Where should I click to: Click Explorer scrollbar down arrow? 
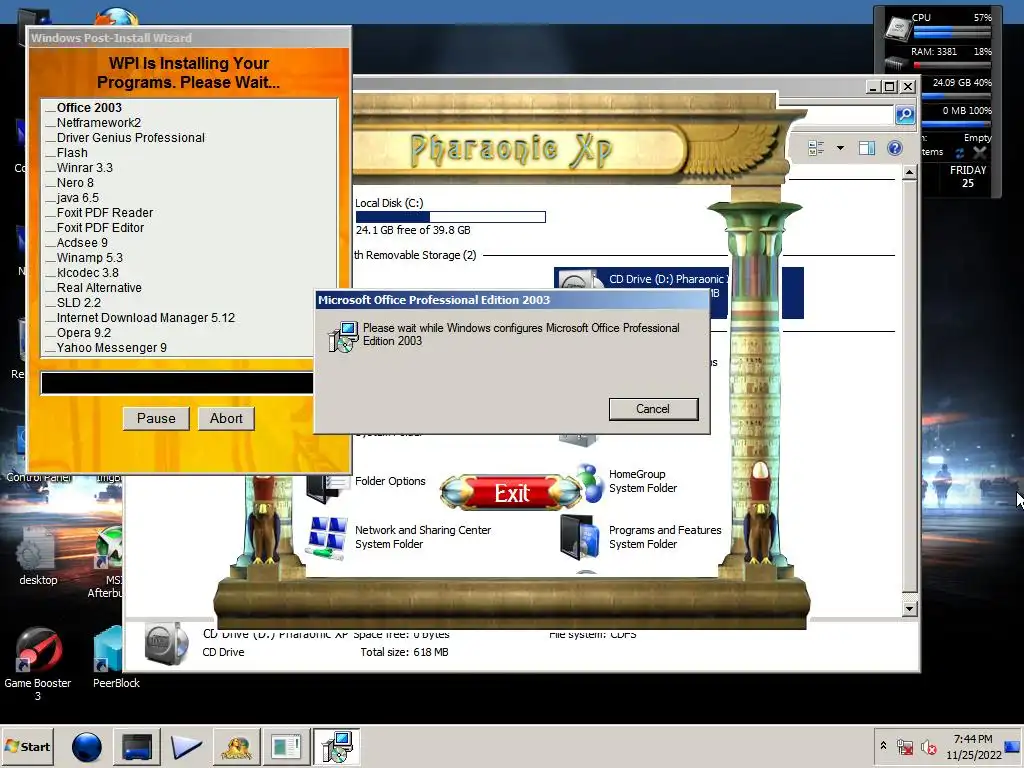(909, 609)
